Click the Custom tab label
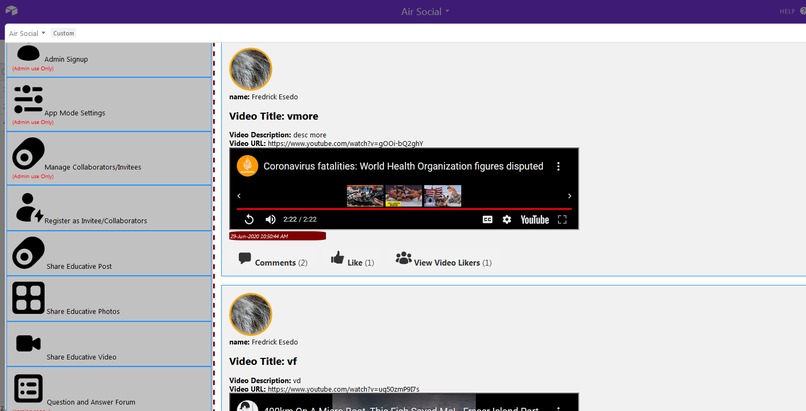The height and width of the screenshot is (411, 806). click(63, 33)
